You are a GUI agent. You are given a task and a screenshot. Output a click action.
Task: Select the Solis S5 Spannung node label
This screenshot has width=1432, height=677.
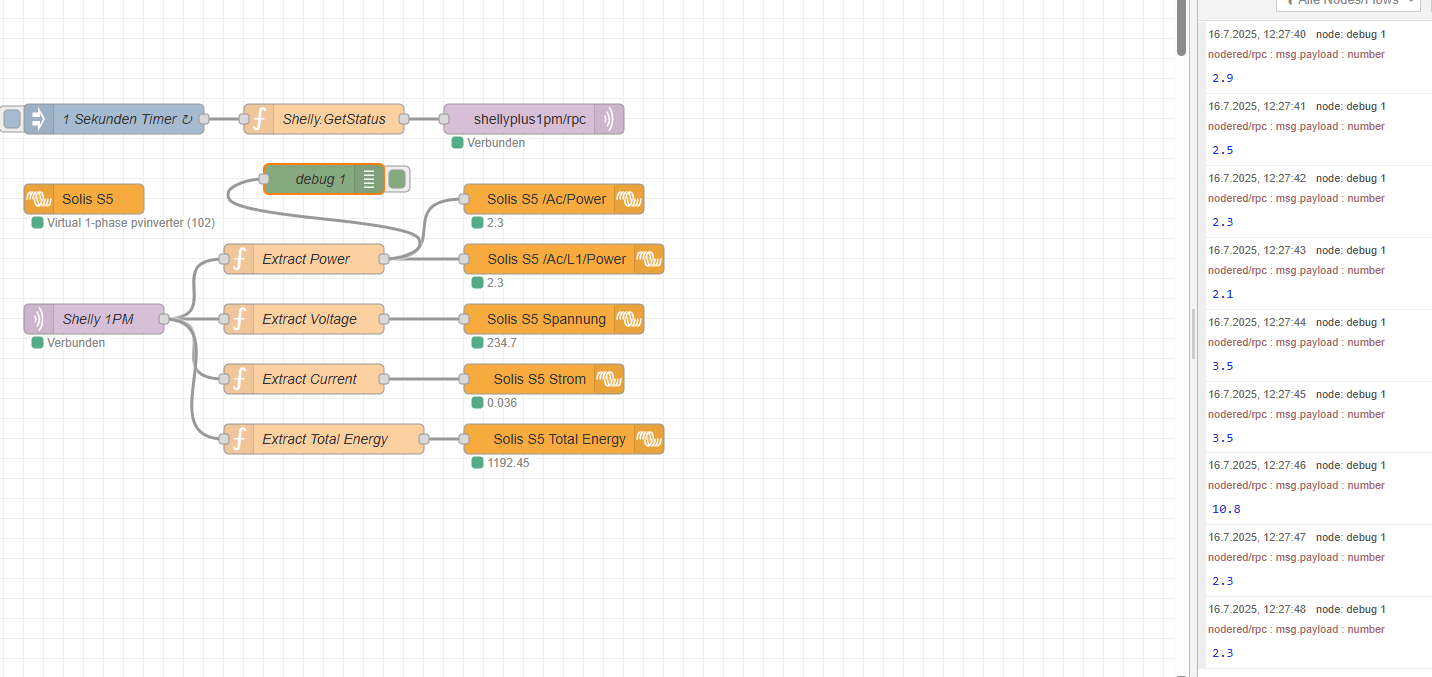(x=547, y=319)
